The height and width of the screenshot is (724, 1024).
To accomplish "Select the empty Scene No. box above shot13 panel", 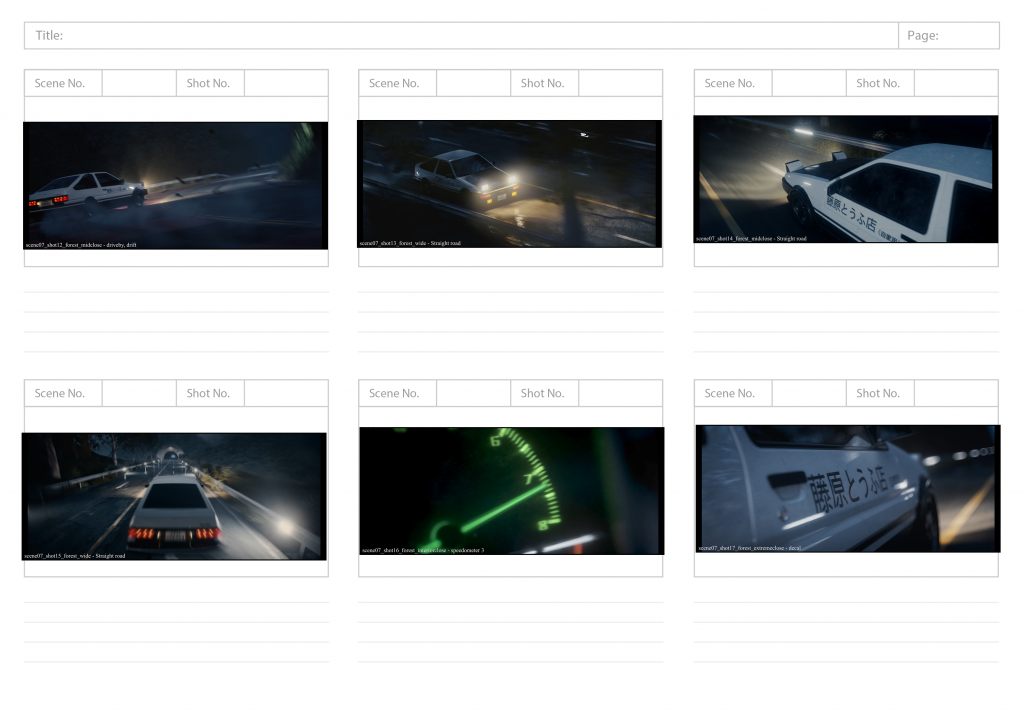I will point(473,83).
